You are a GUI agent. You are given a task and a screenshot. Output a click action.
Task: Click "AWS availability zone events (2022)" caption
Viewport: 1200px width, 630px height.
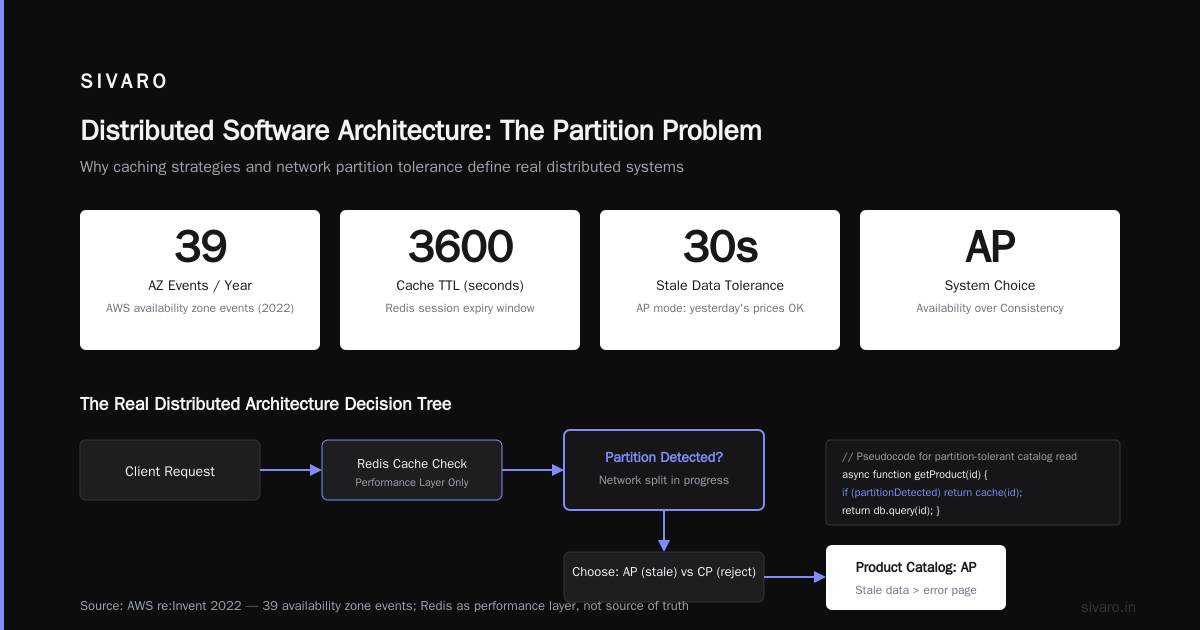(200, 308)
